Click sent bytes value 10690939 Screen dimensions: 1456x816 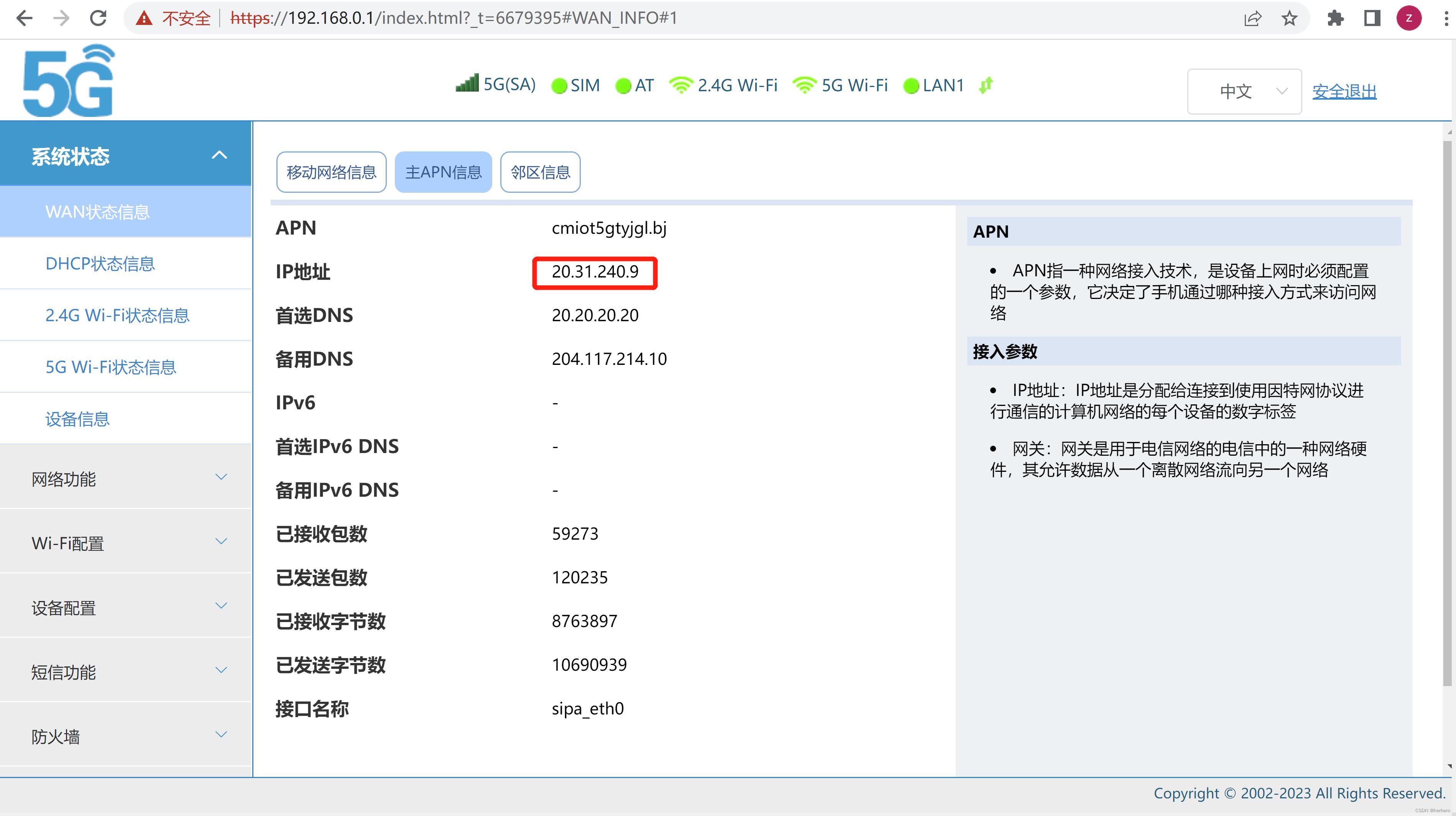tap(589, 665)
